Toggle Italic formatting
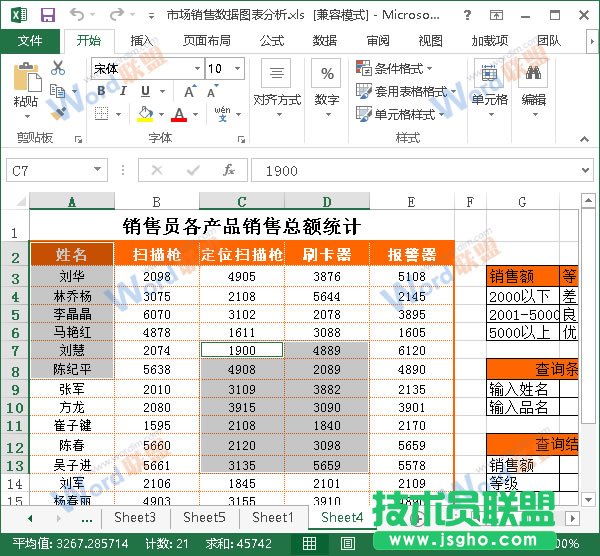The width and height of the screenshot is (600, 556). coord(123,91)
